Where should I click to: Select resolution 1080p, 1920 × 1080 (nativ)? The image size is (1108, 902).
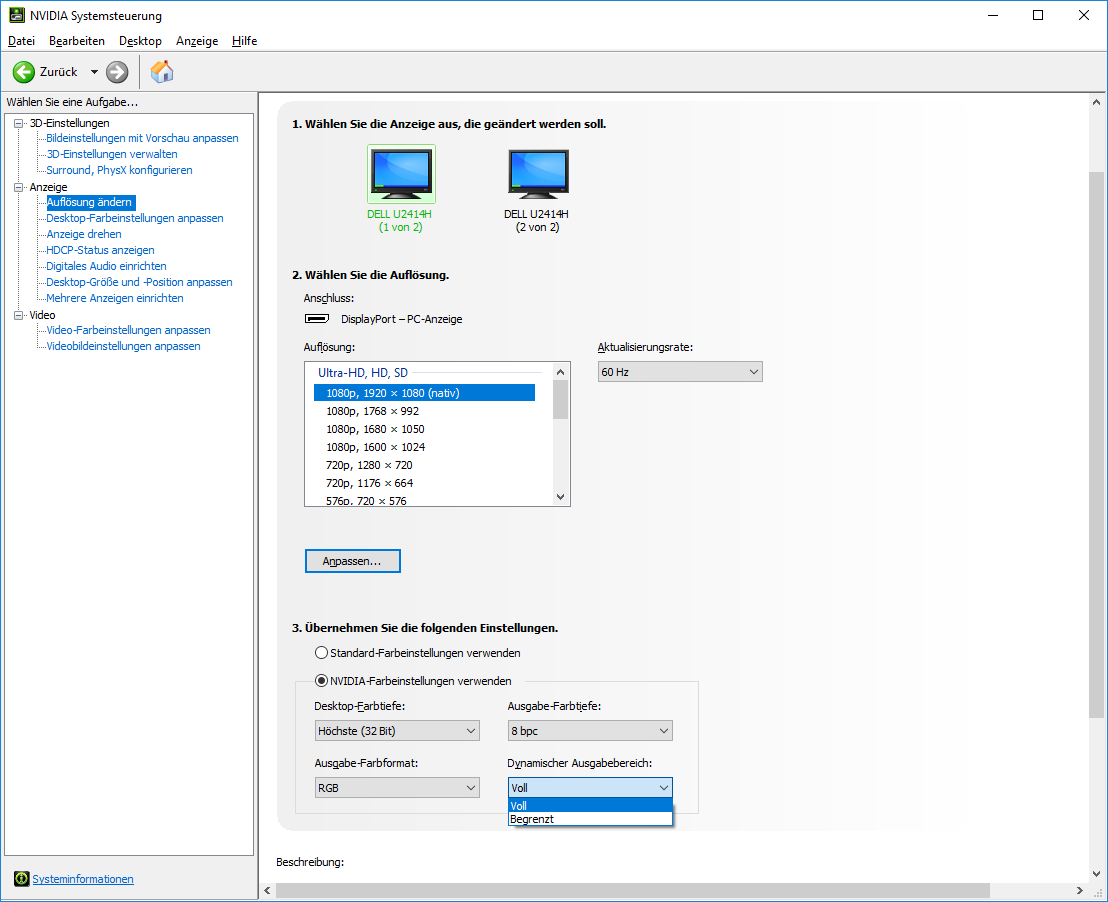coord(424,393)
